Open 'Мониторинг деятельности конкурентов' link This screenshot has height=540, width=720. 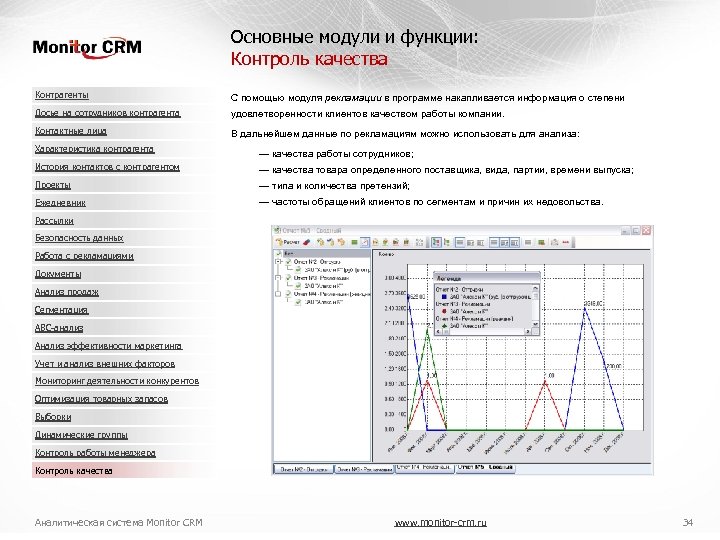pos(117,381)
